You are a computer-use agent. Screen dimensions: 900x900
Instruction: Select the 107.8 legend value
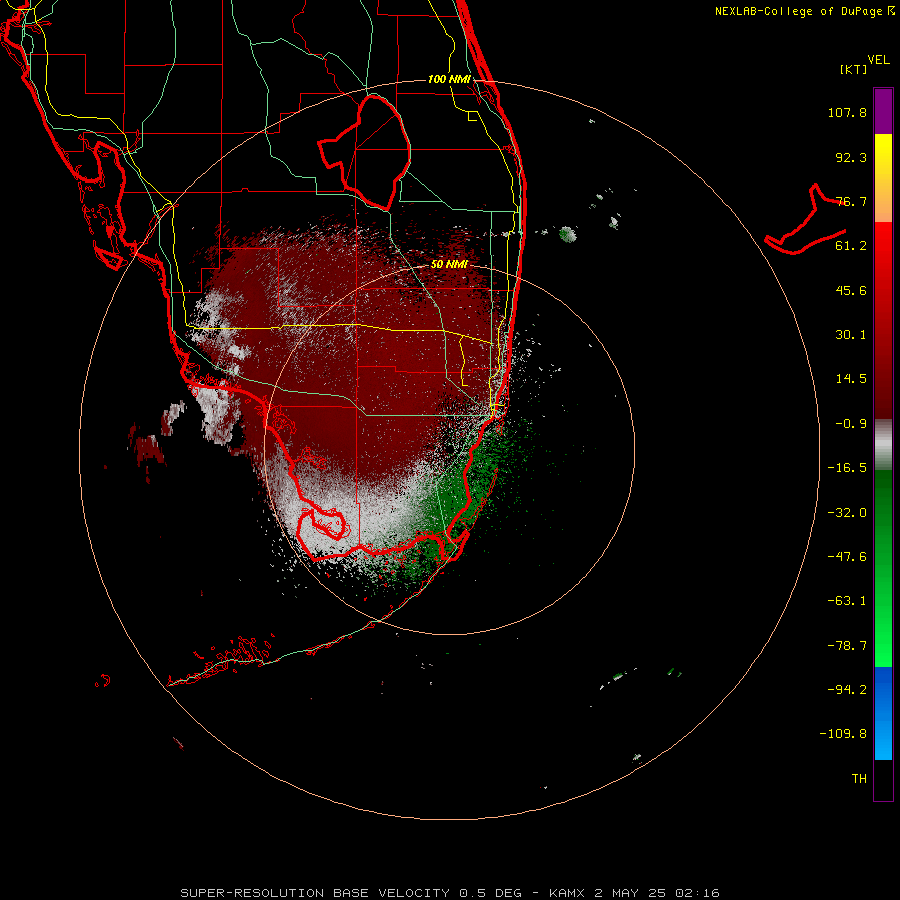point(847,112)
